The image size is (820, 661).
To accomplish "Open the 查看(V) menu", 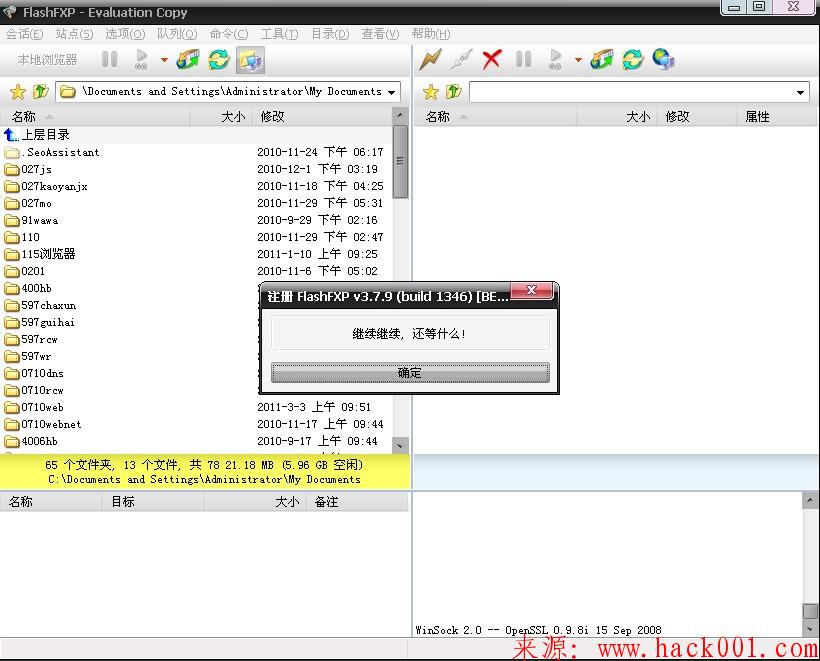I will pos(380,34).
